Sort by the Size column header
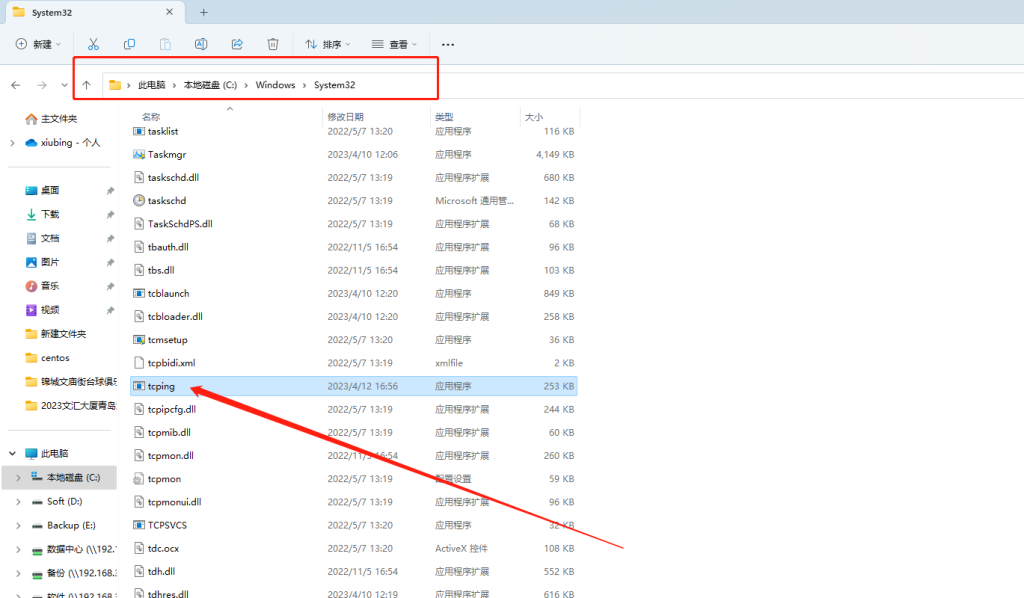 (534, 117)
